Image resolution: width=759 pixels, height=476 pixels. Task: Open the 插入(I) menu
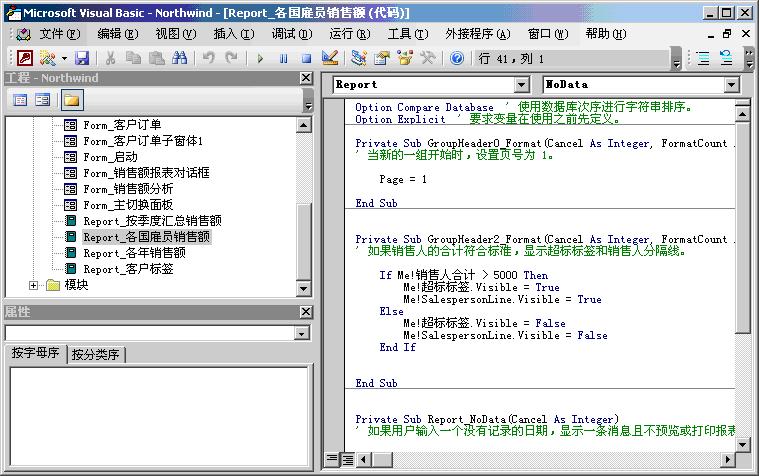click(x=234, y=34)
